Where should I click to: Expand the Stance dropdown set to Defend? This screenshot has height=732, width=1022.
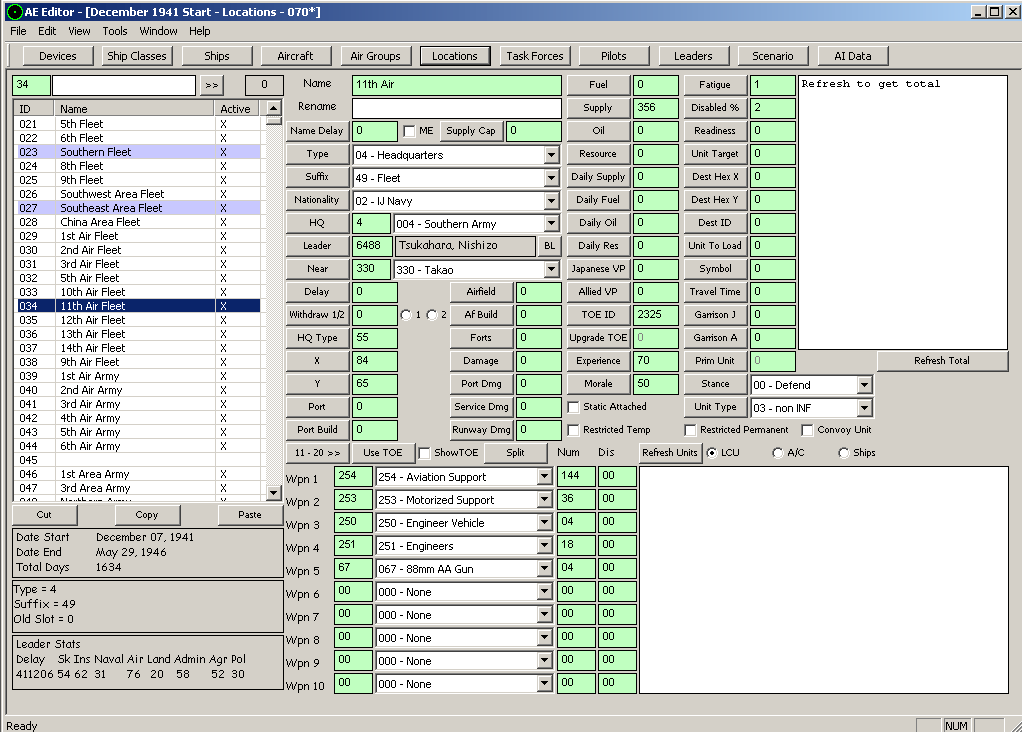[x=864, y=385]
